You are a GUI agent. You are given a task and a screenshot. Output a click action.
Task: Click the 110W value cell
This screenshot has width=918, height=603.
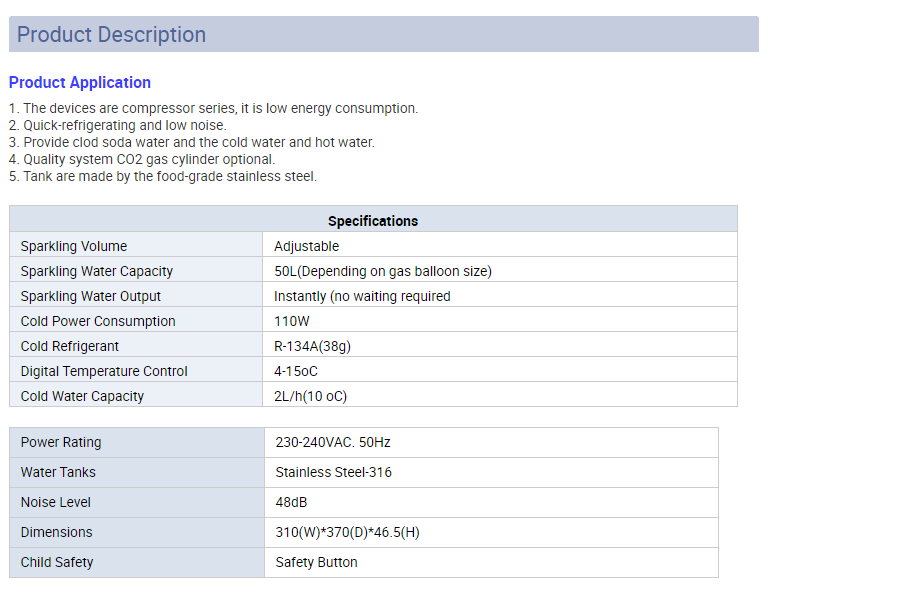point(294,321)
